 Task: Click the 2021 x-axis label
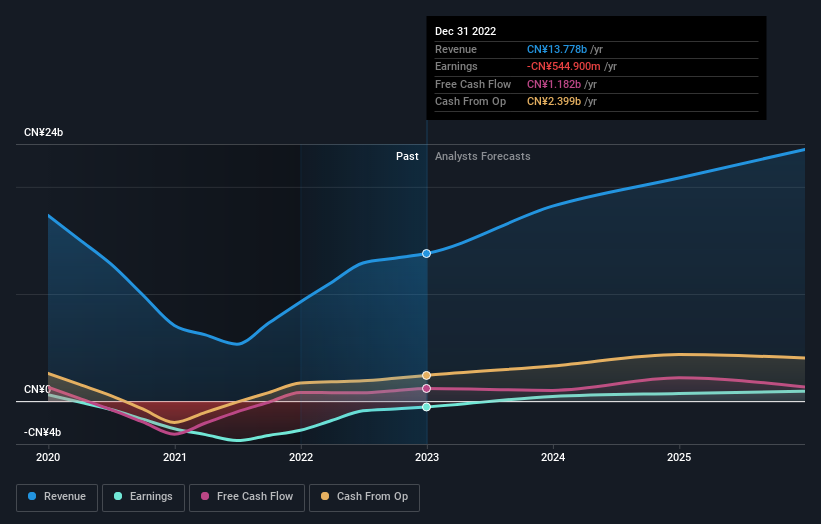pyautogui.click(x=174, y=458)
